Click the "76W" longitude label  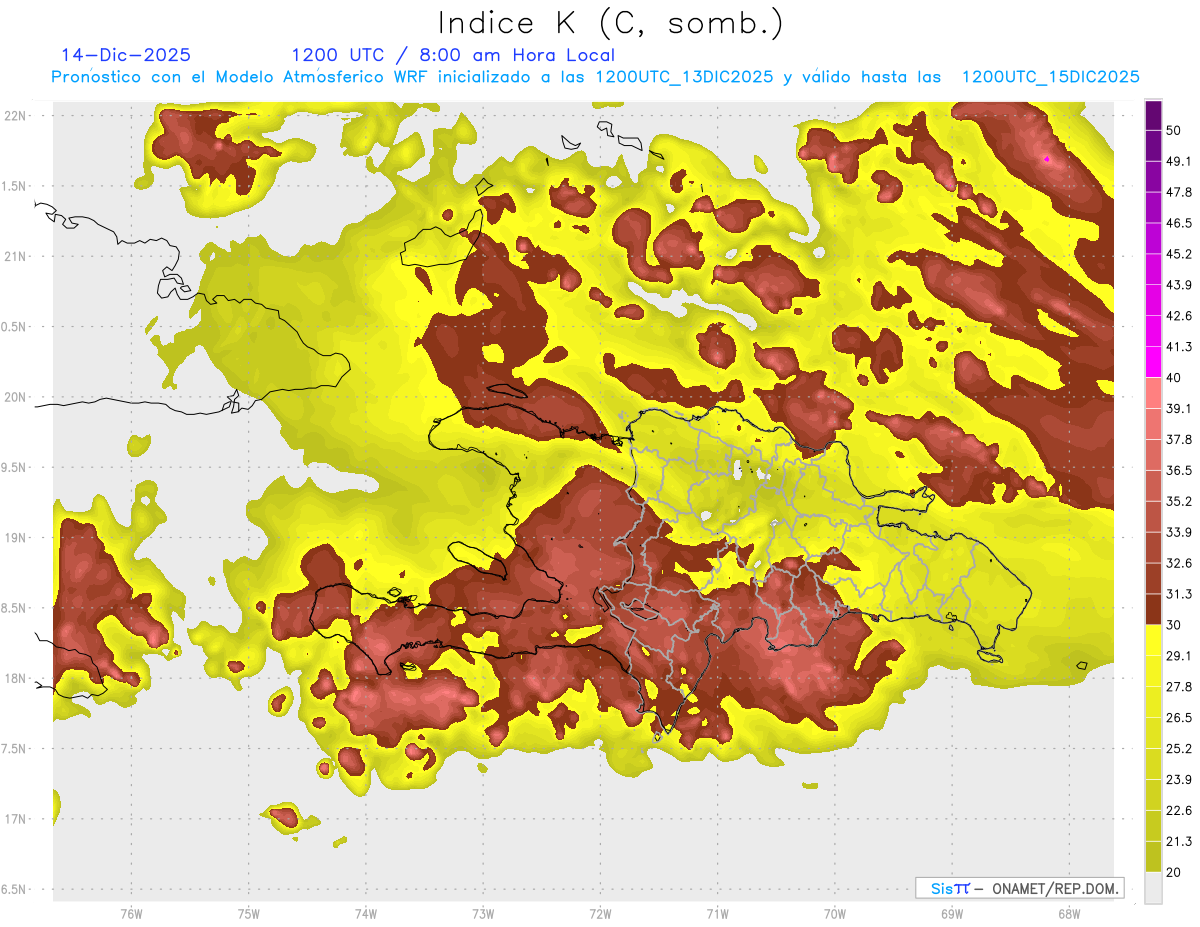pyautogui.click(x=131, y=914)
